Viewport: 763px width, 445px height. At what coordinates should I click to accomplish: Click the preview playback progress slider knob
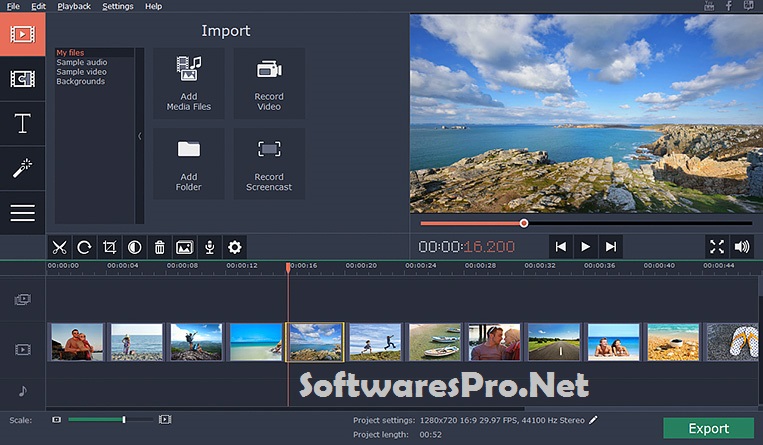[524, 223]
